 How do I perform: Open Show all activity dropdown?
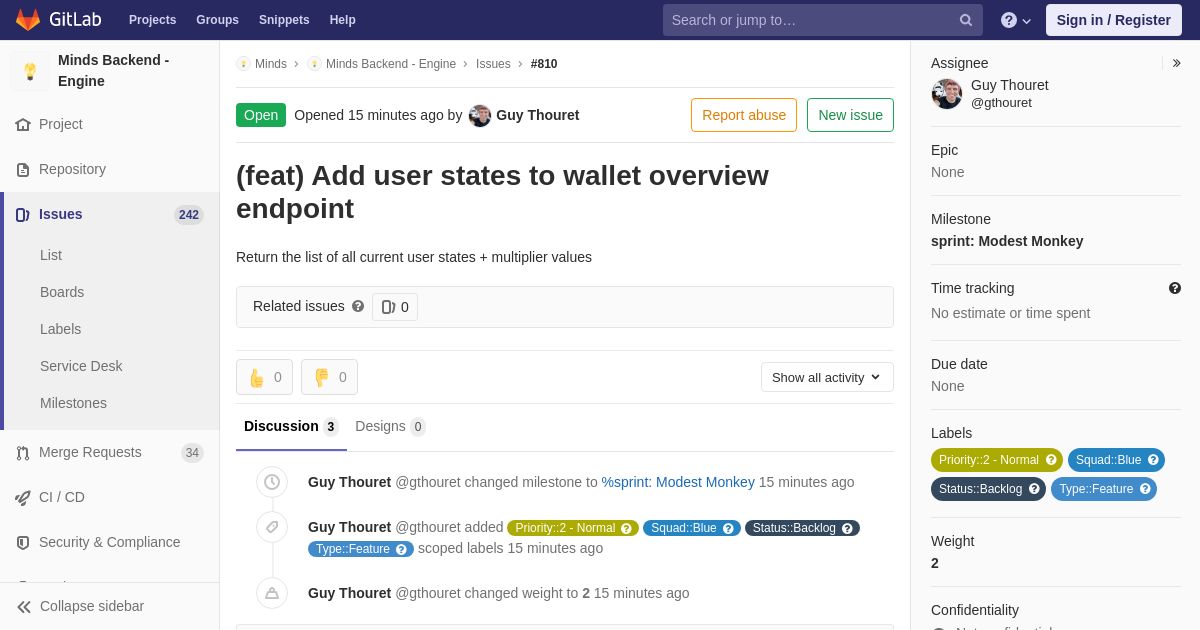click(x=827, y=377)
